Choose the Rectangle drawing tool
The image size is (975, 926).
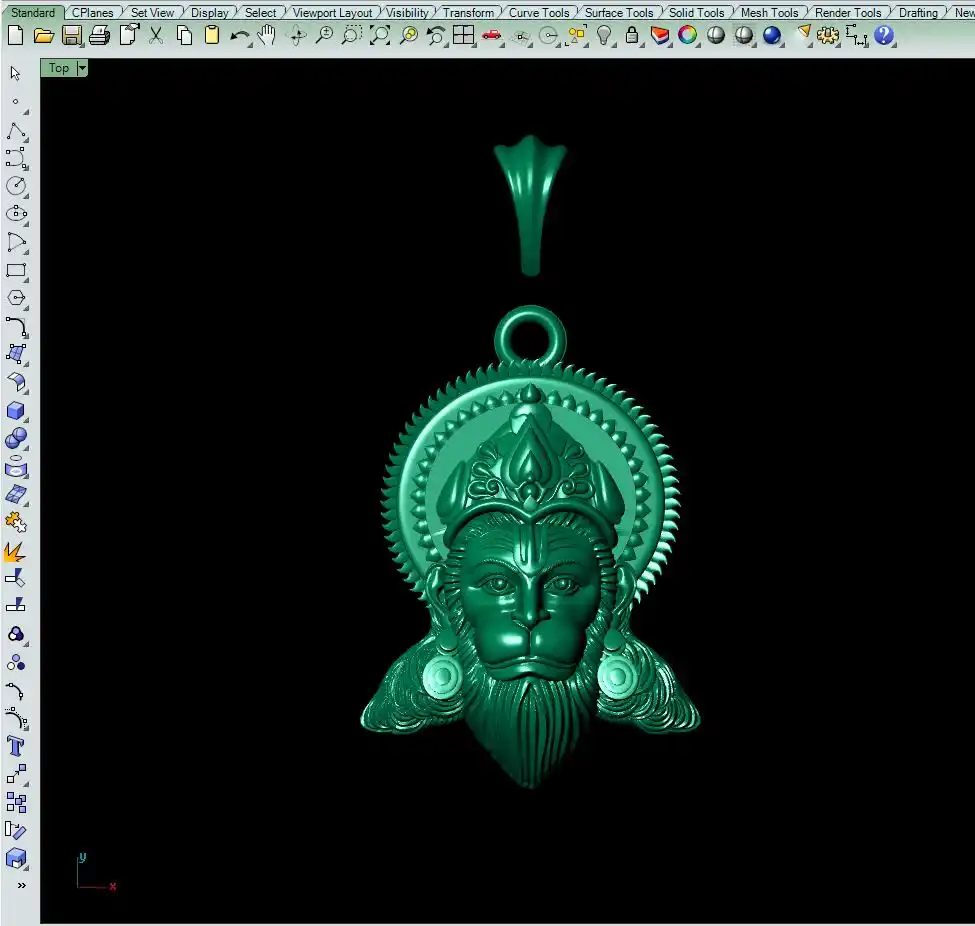click(x=16, y=270)
